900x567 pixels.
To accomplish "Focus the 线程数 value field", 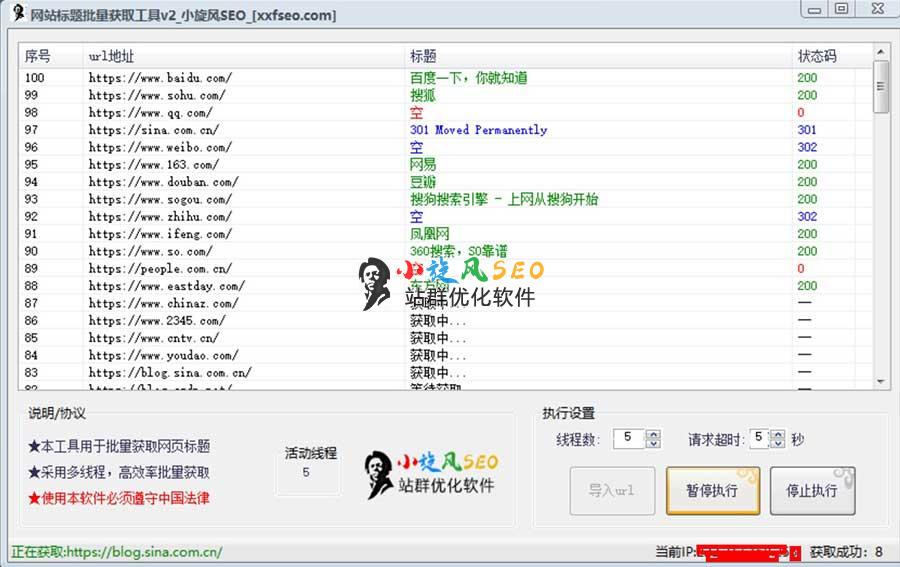I will pyautogui.click(x=630, y=439).
